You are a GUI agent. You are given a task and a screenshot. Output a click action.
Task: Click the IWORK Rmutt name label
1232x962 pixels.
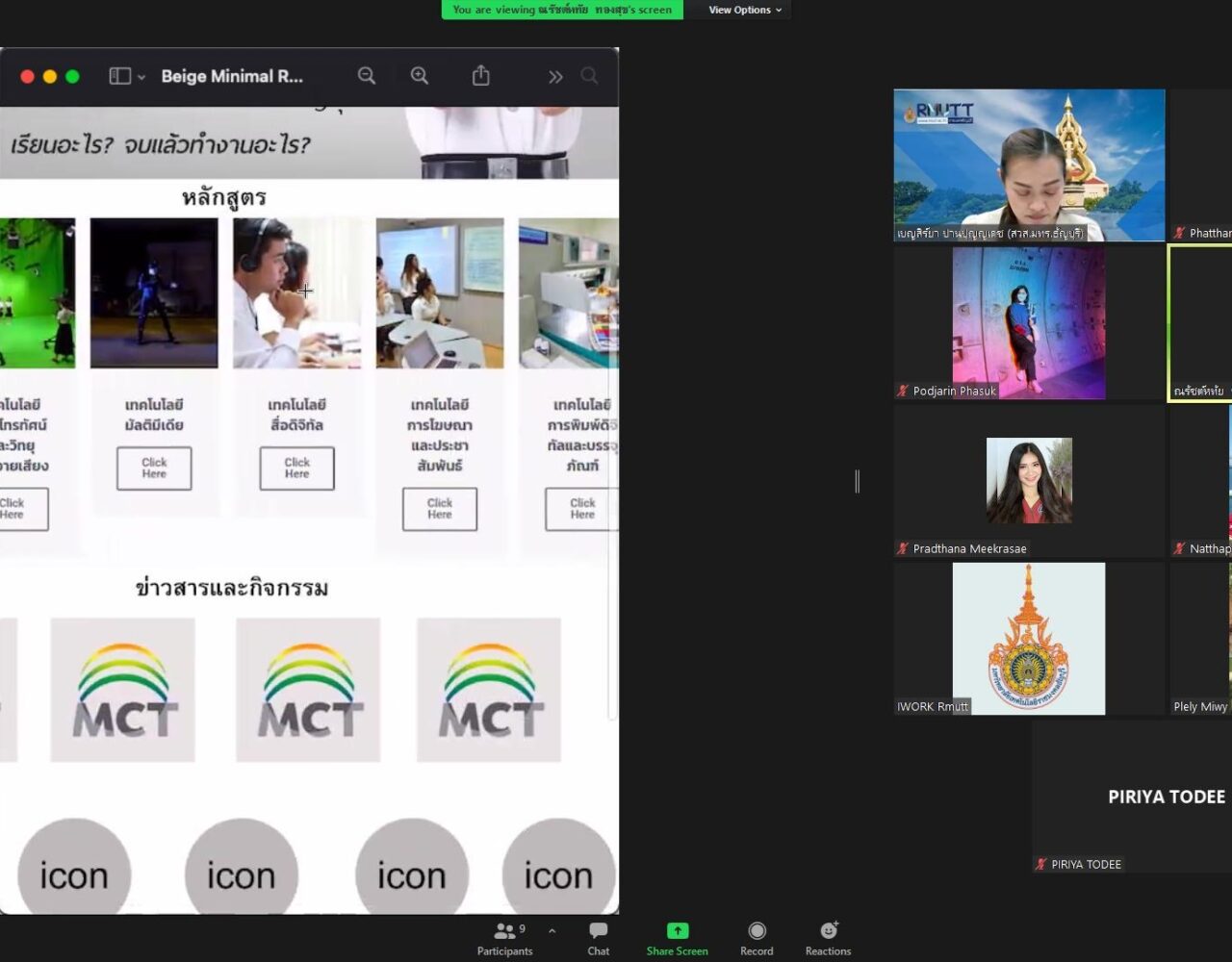pos(933,706)
